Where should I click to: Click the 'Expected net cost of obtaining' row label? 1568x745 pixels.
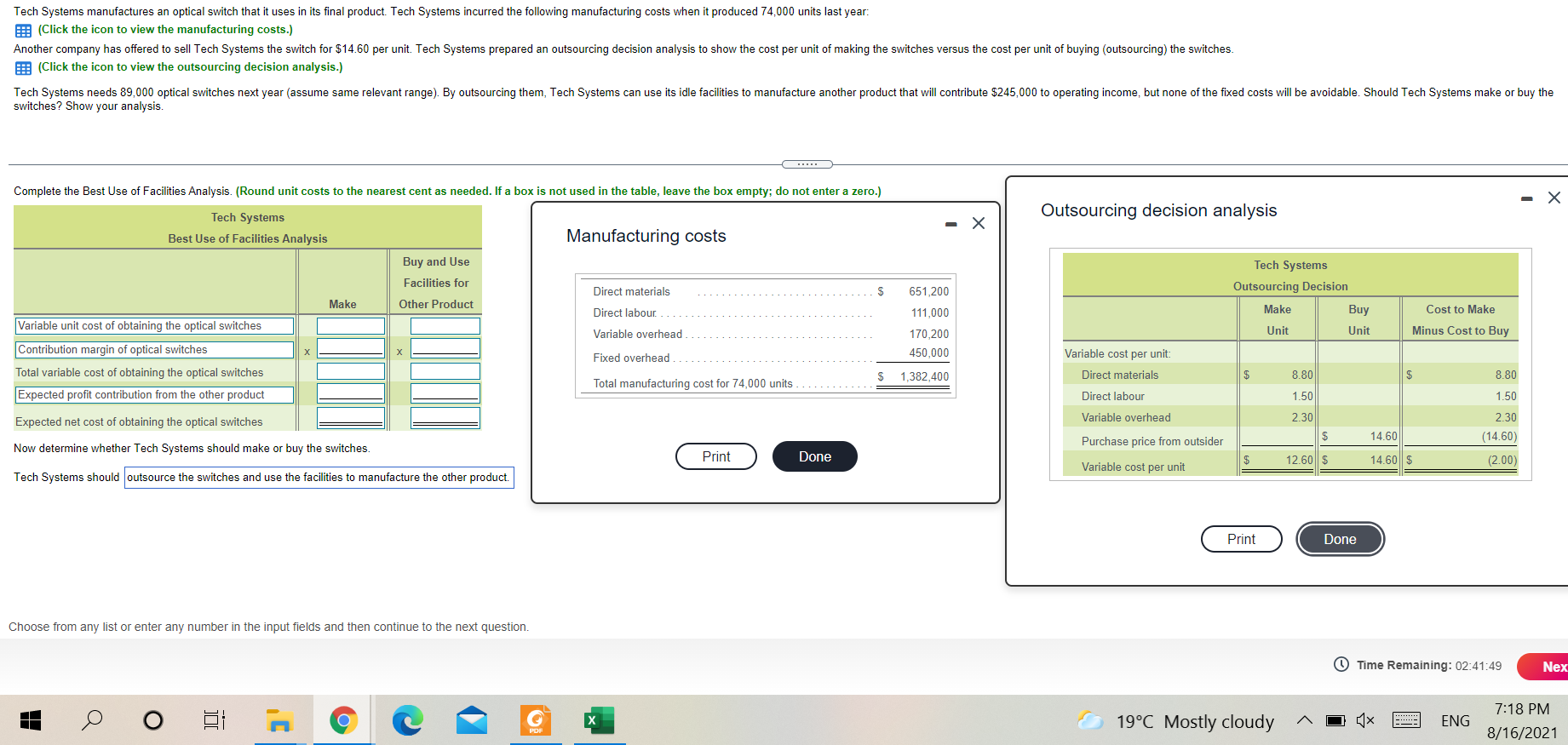pyautogui.click(x=139, y=422)
